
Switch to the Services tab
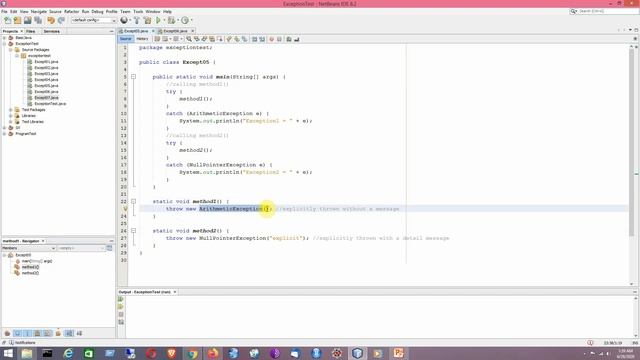[51, 31]
